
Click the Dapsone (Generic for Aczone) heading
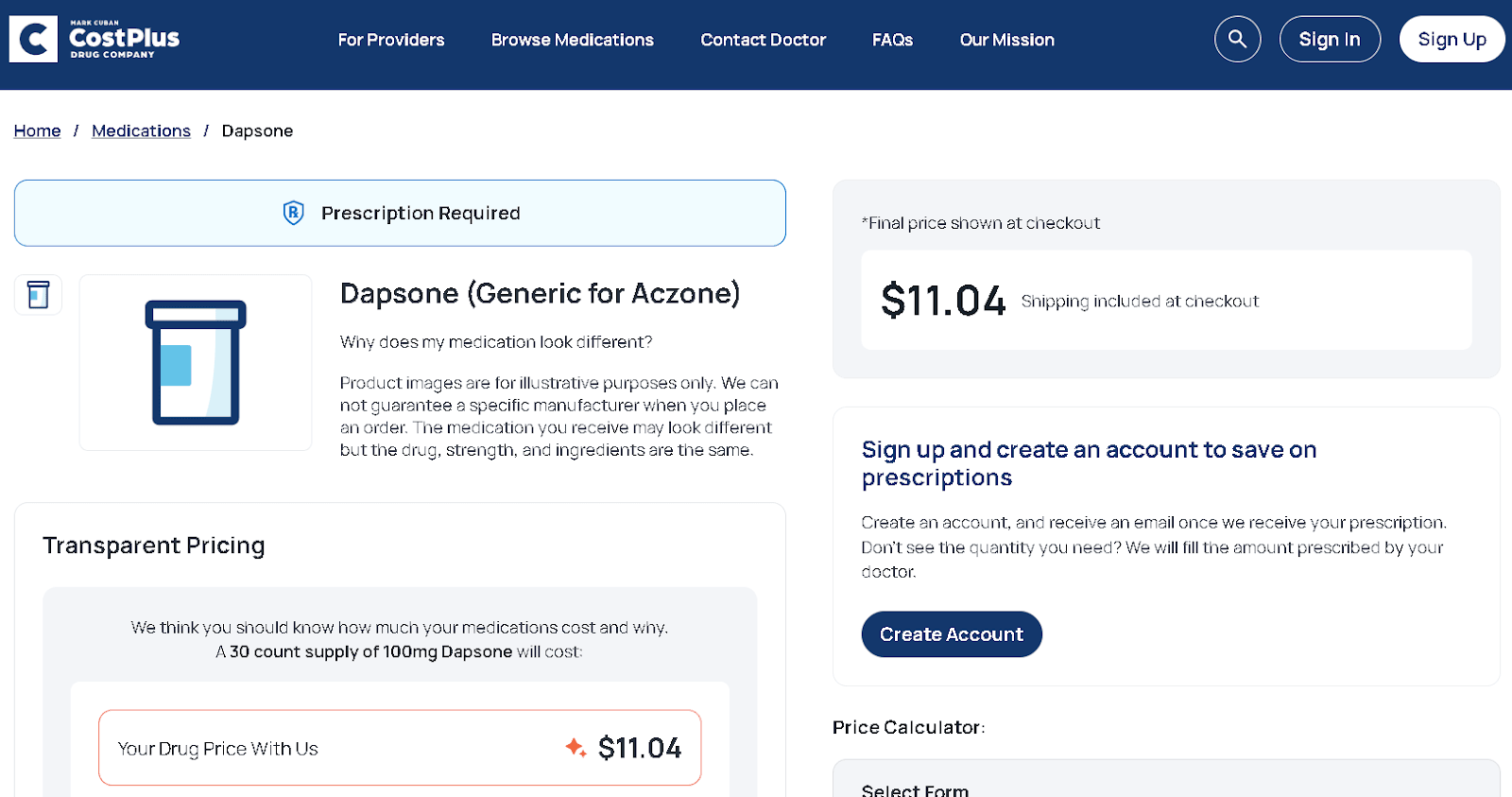pyautogui.click(x=540, y=293)
